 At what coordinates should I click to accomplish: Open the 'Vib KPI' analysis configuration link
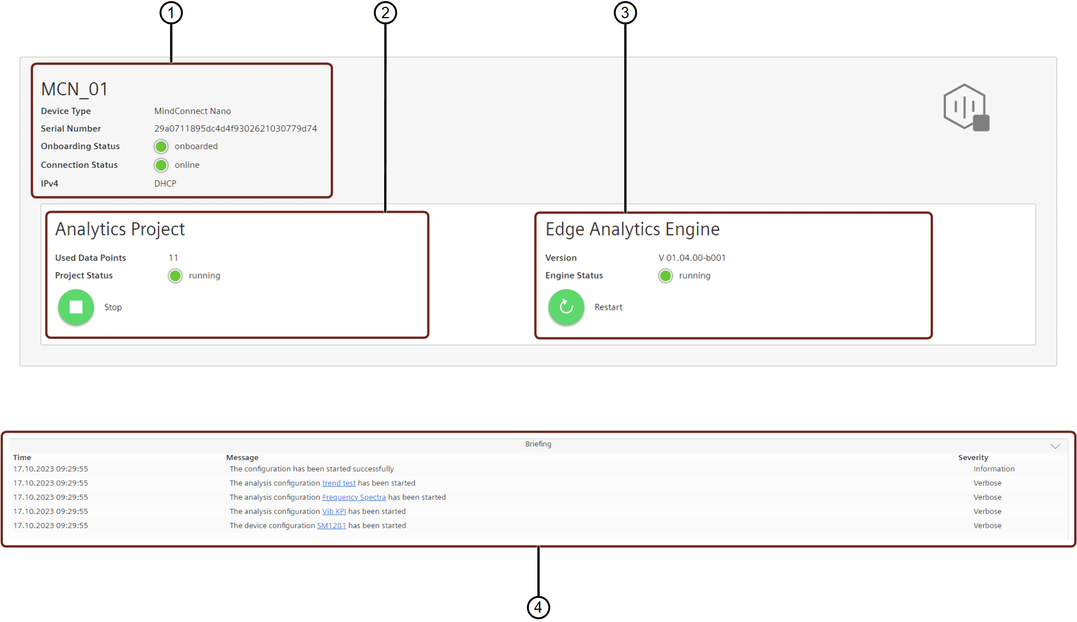[x=334, y=511]
